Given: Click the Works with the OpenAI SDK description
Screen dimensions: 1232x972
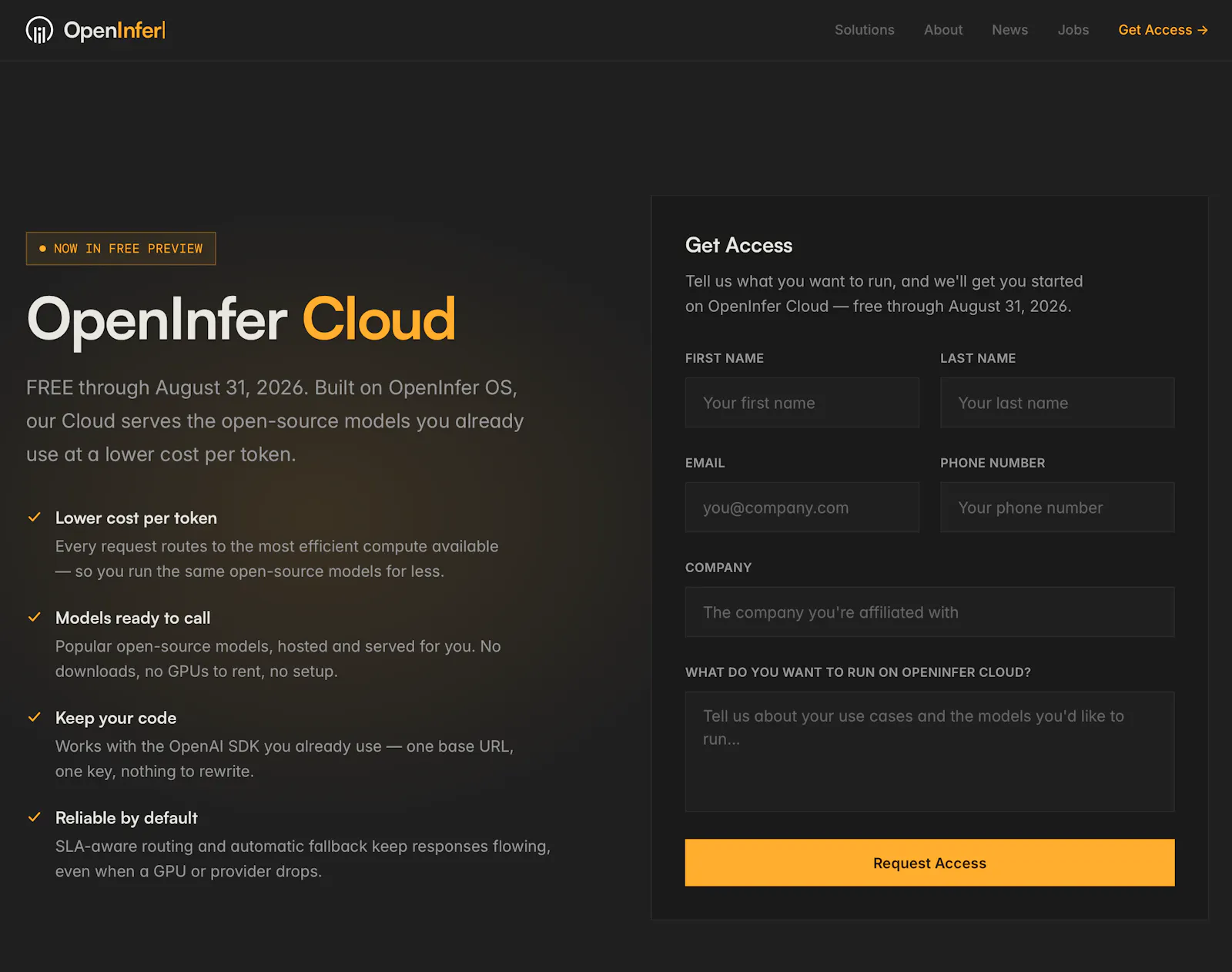Looking at the screenshot, I should (284, 759).
